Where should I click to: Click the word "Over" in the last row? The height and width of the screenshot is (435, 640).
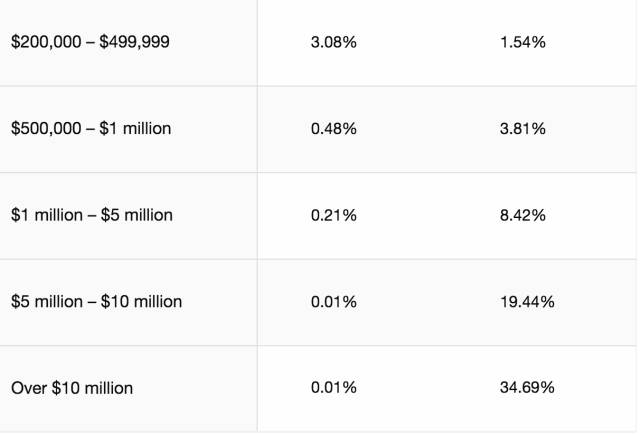coord(29,387)
